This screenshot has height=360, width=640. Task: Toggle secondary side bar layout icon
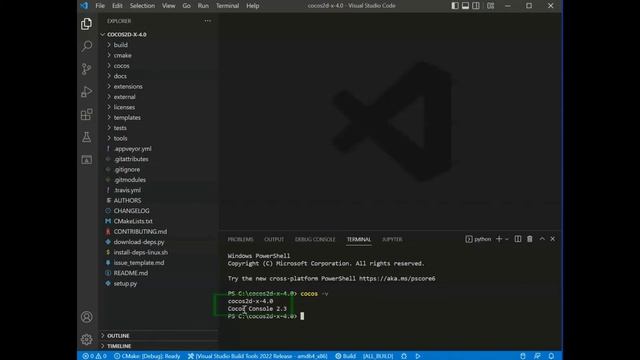click(x=476, y=6)
